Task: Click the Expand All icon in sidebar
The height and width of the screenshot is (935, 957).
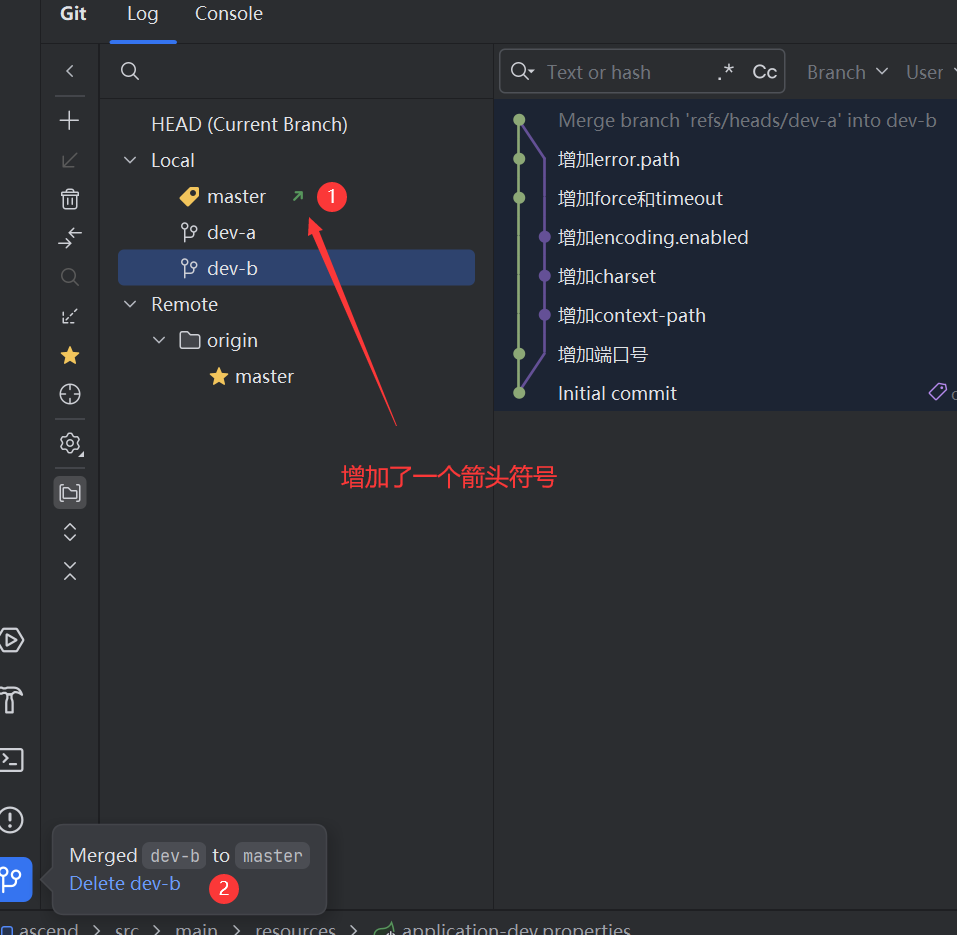Action: click(x=69, y=532)
